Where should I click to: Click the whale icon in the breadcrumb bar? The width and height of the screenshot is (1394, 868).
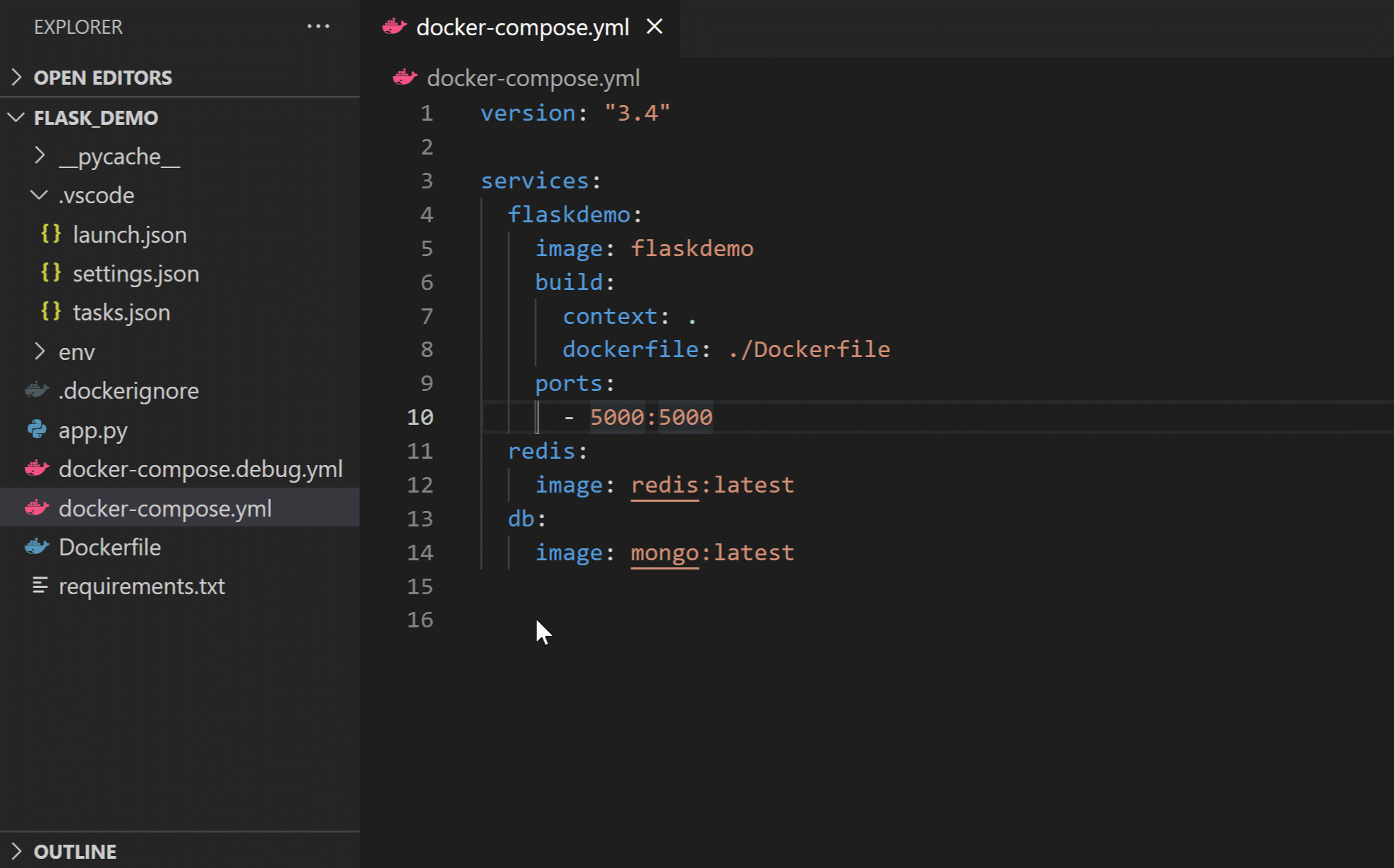404,78
